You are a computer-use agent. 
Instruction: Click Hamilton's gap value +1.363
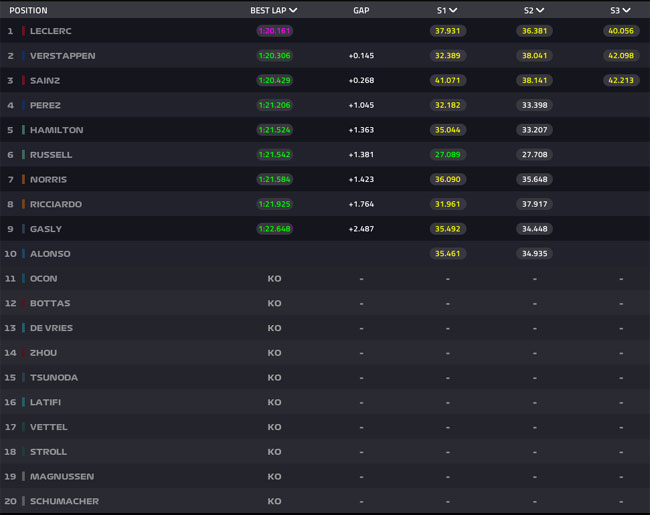[361, 130]
